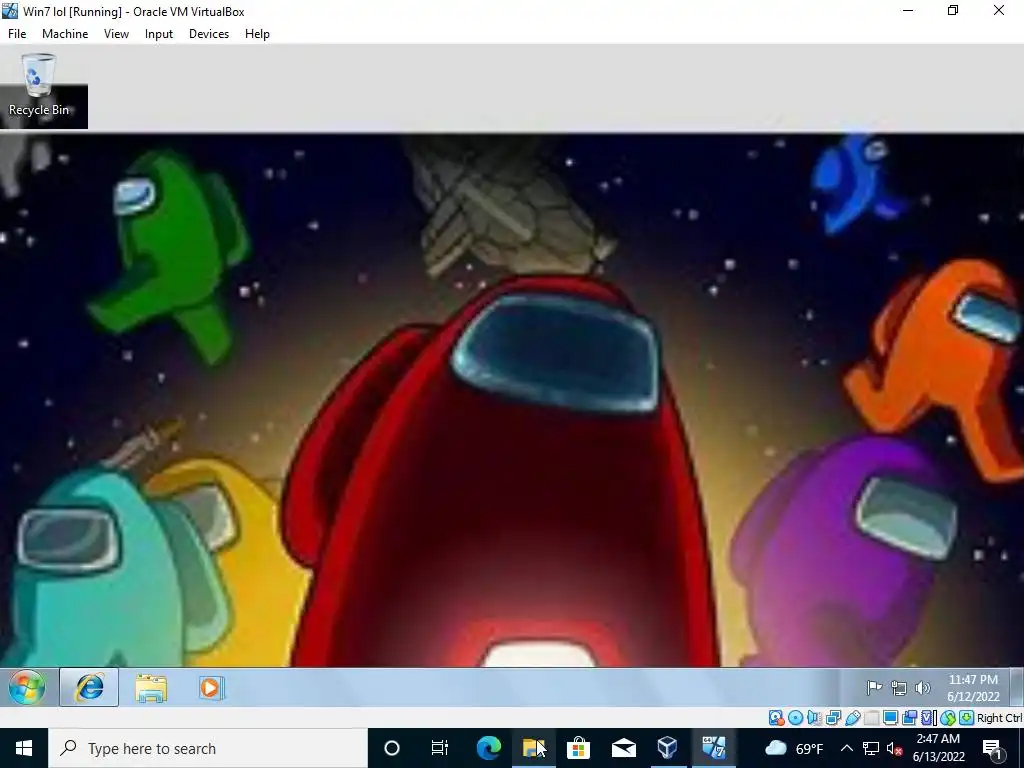
Task: Open the VirtualBox File menu
Action: tap(17, 34)
